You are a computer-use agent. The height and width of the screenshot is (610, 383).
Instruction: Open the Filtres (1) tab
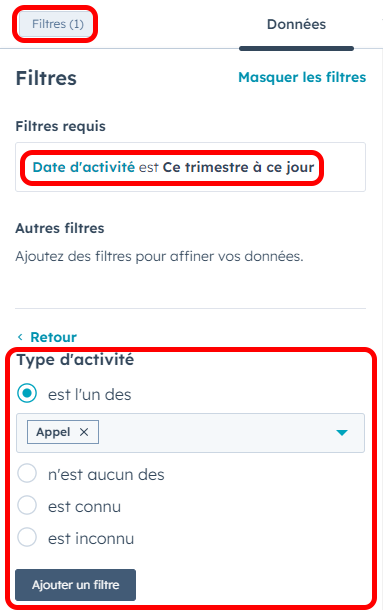pyautogui.click(x=57, y=24)
